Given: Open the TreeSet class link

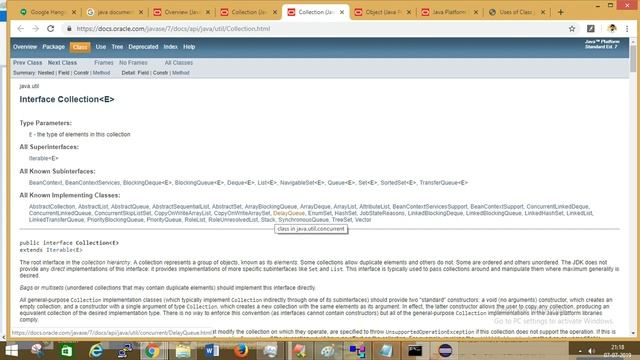Looking at the screenshot, I should coord(342,220).
